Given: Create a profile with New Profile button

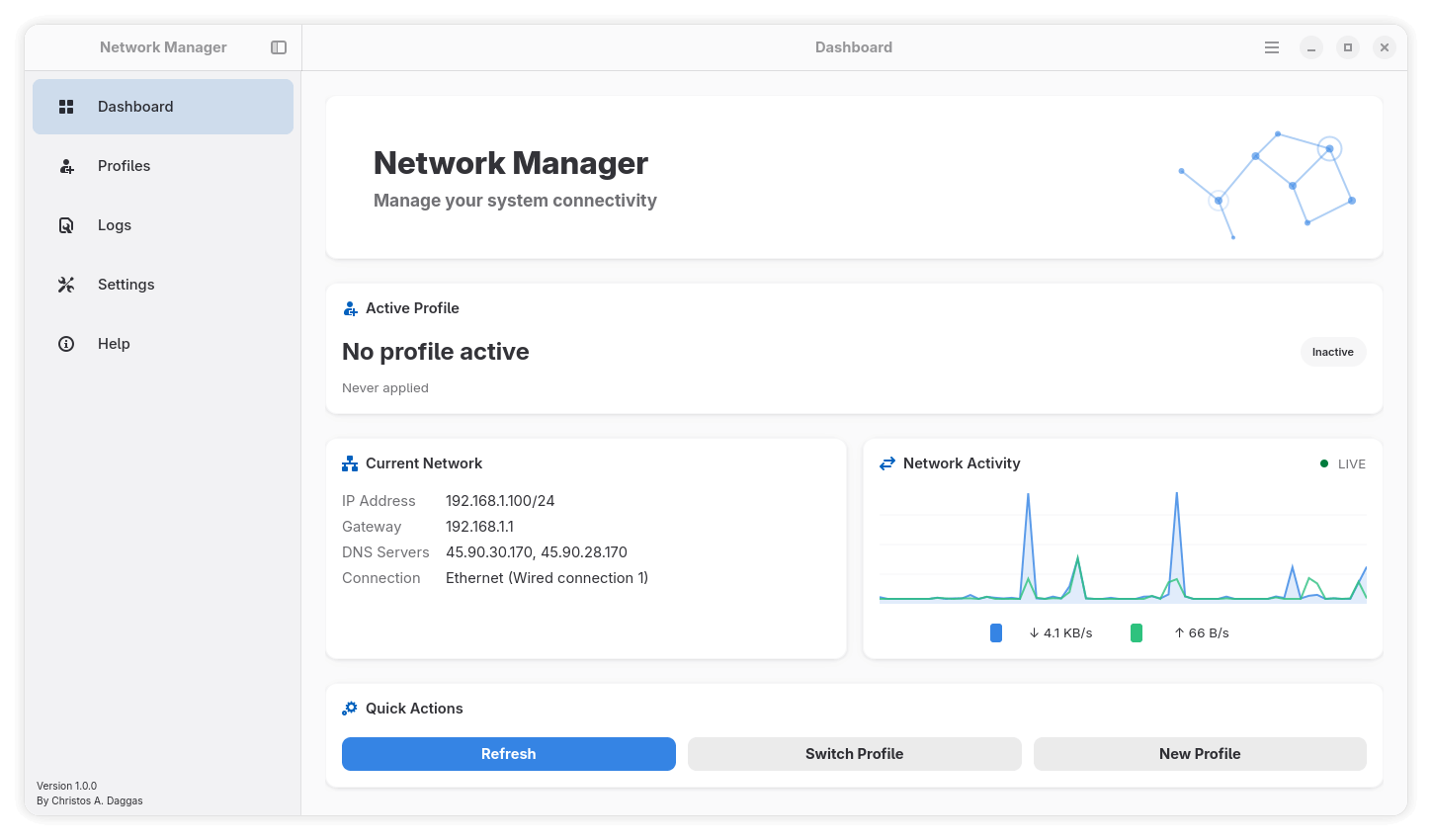Looking at the screenshot, I should click(x=1200, y=754).
